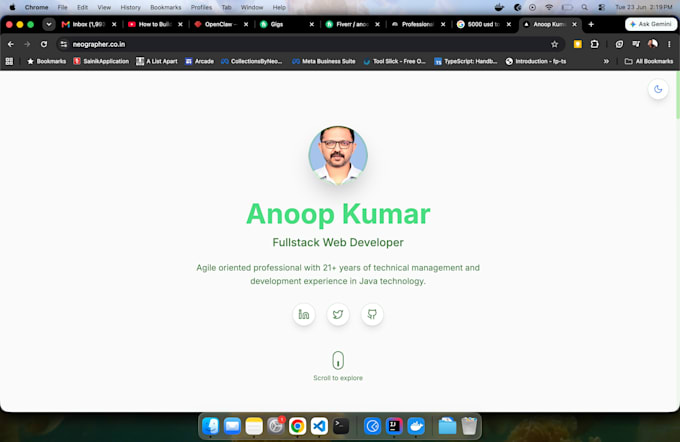The width and height of the screenshot is (680, 442).
Task: Open the Extensions puzzle icon
Action: click(x=595, y=44)
